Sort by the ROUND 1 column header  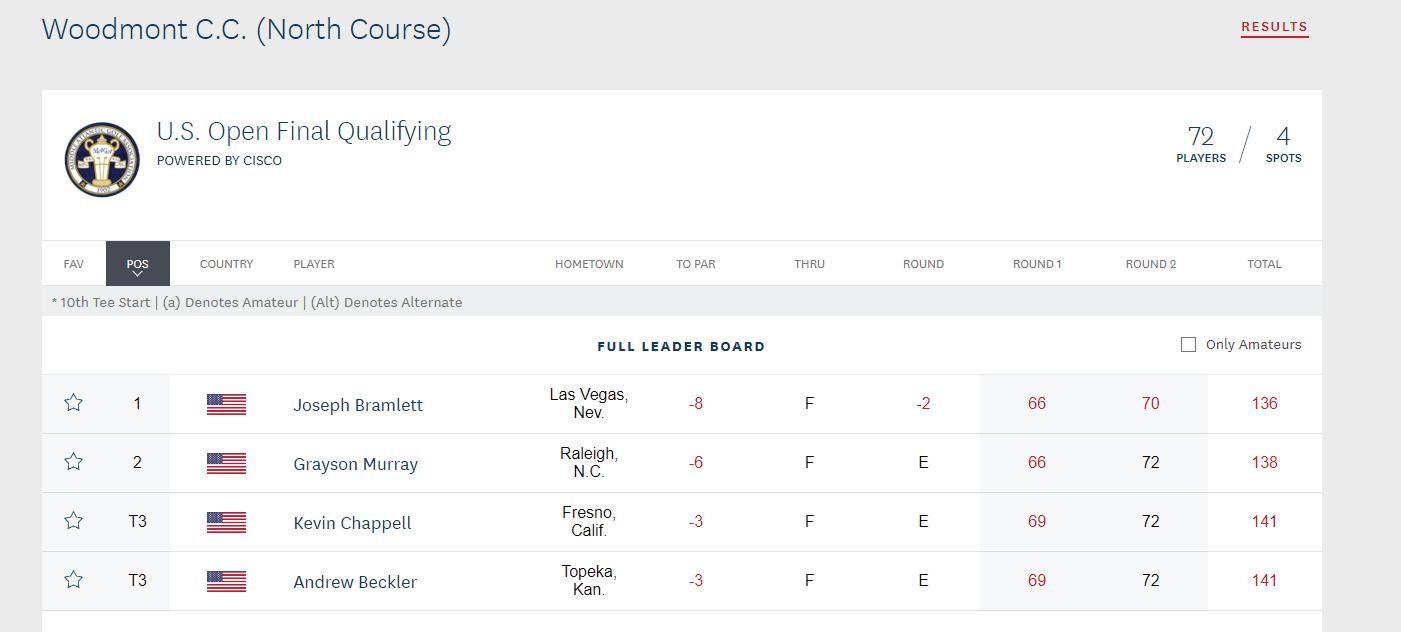click(x=1037, y=264)
